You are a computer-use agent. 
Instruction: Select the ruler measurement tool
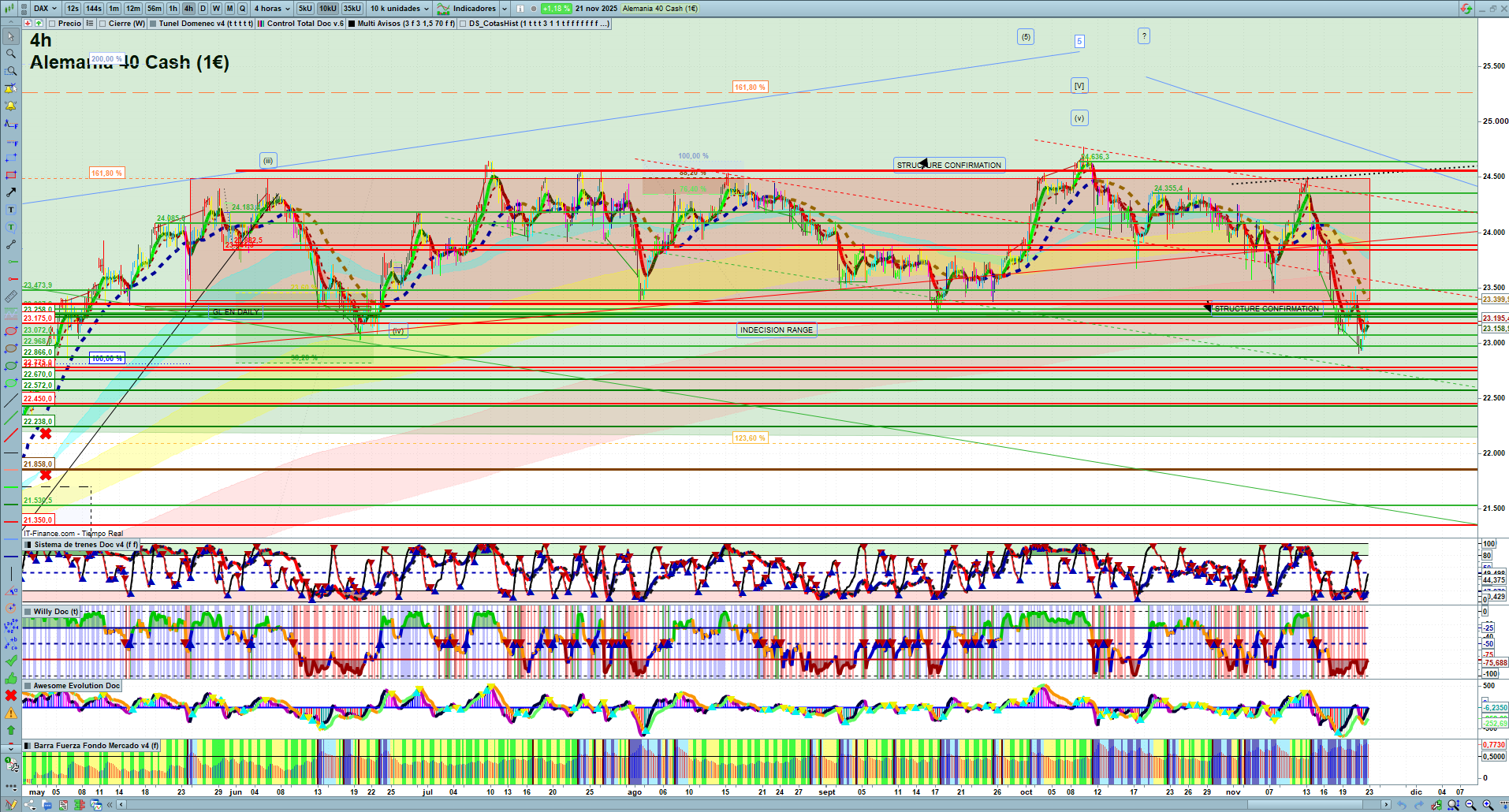click(11, 296)
